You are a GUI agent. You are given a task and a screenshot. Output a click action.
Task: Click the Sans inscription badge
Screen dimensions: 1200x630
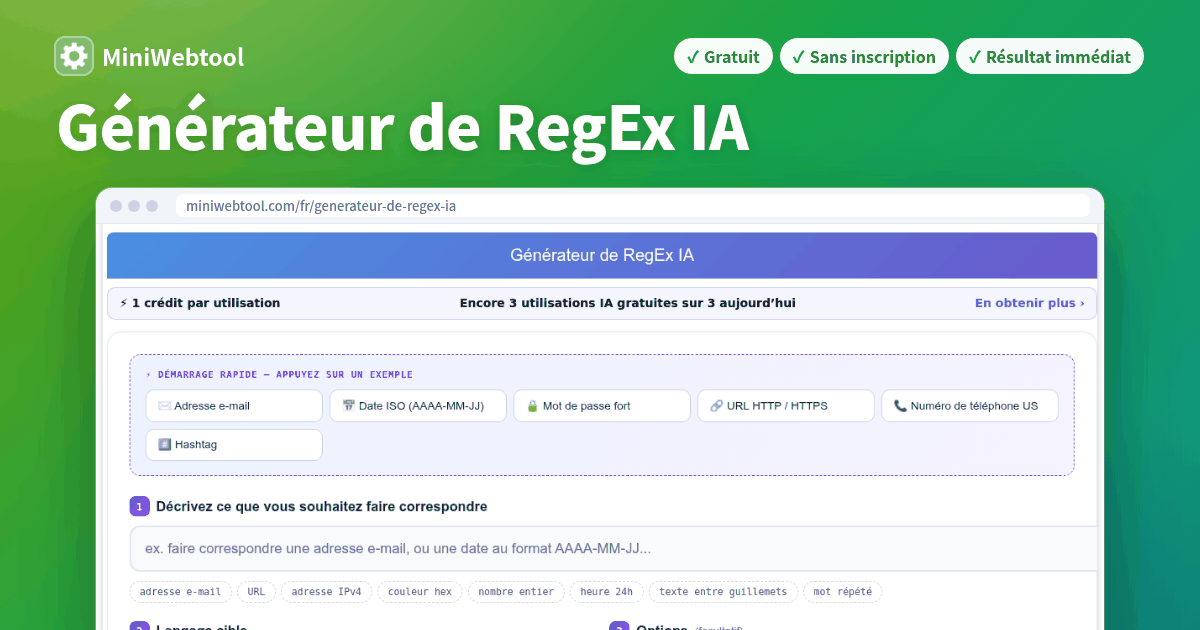864,57
